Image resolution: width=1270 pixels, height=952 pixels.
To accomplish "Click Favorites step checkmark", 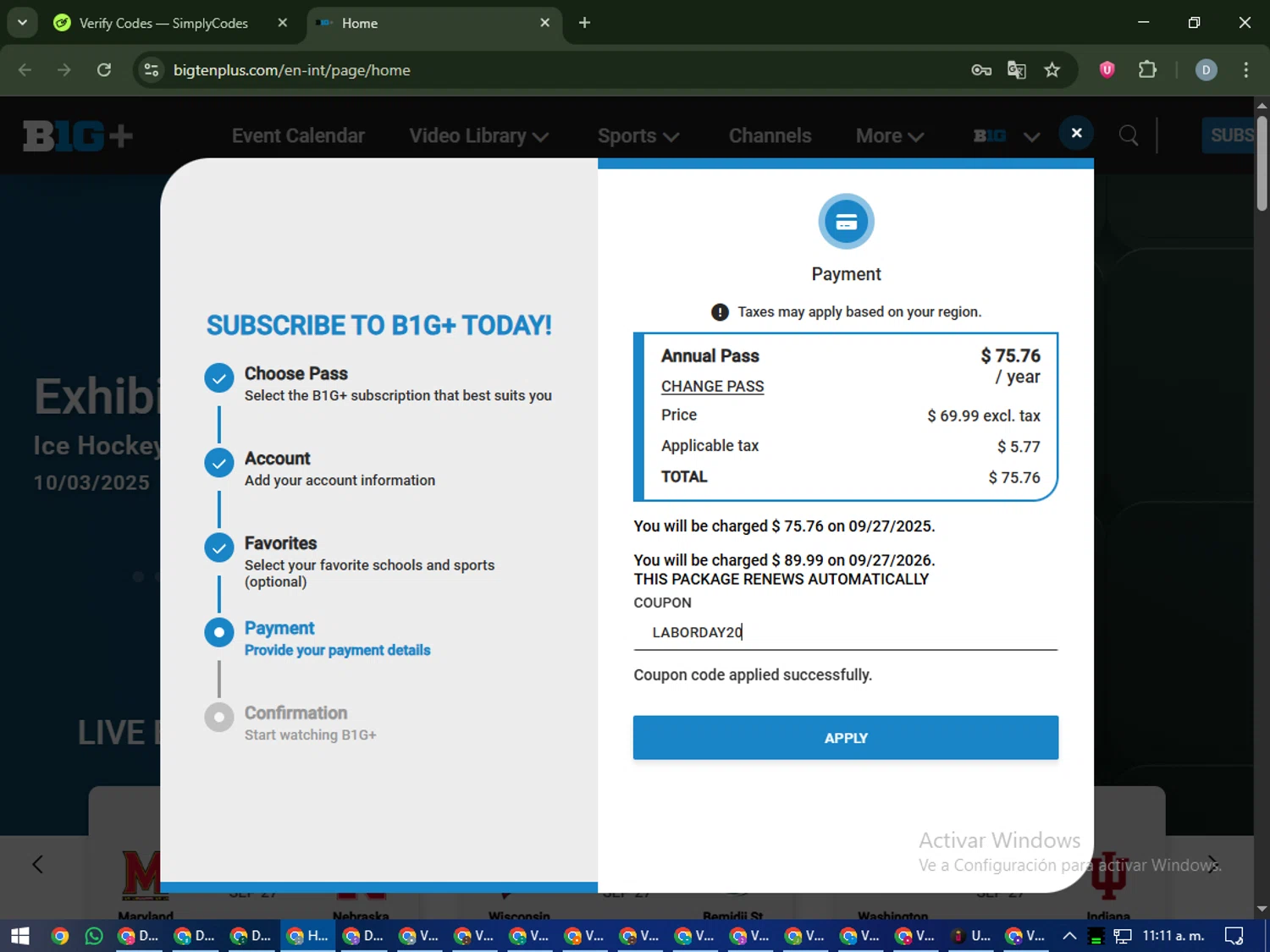I will click(218, 548).
